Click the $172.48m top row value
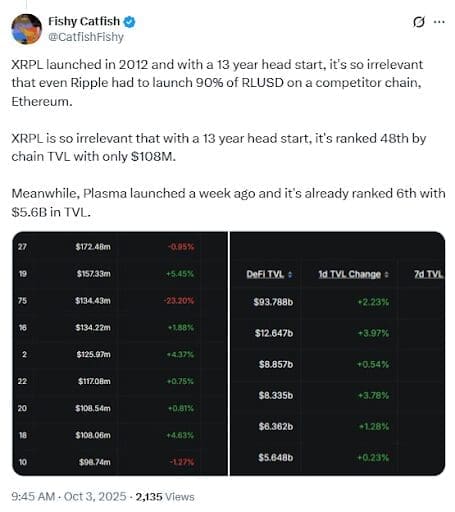455x512 pixels. pyautogui.click(x=93, y=247)
